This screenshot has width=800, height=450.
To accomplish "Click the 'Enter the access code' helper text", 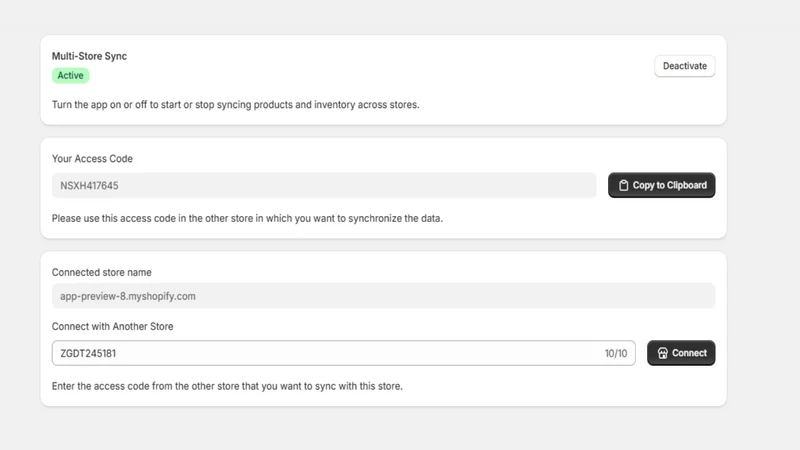I will (227, 386).
